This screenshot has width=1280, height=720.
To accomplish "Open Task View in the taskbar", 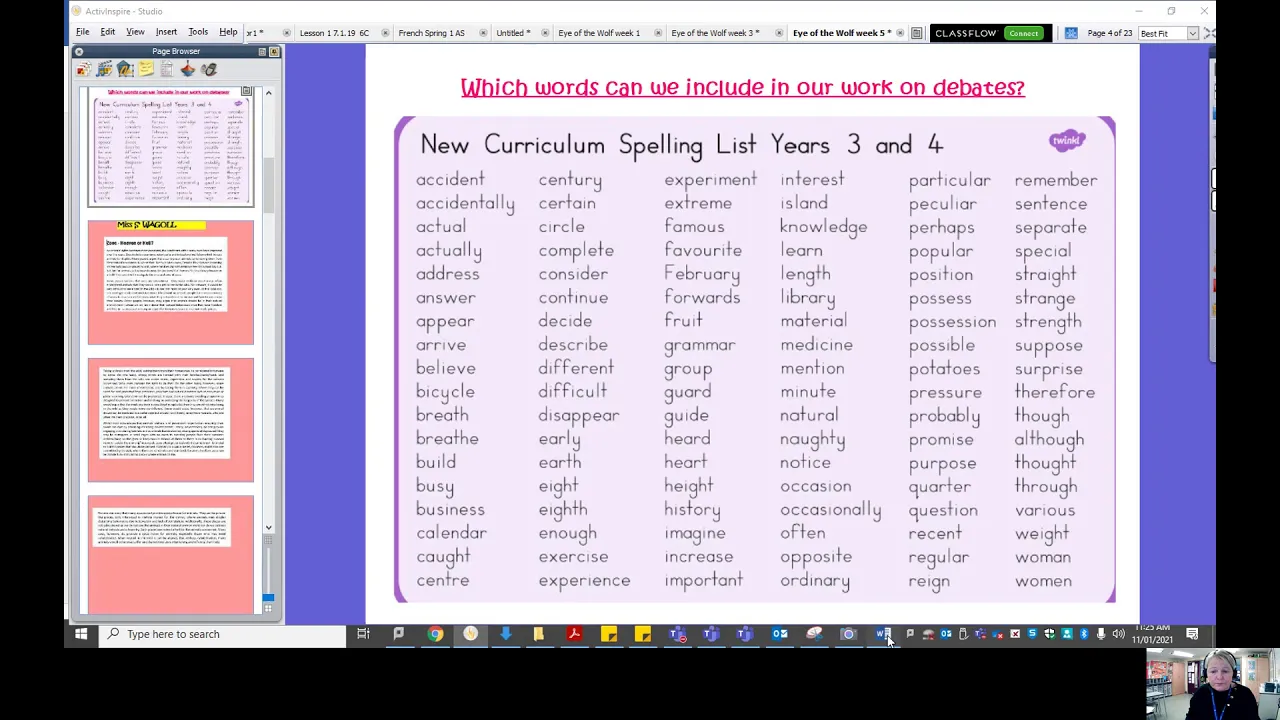I will pos(363,634).
